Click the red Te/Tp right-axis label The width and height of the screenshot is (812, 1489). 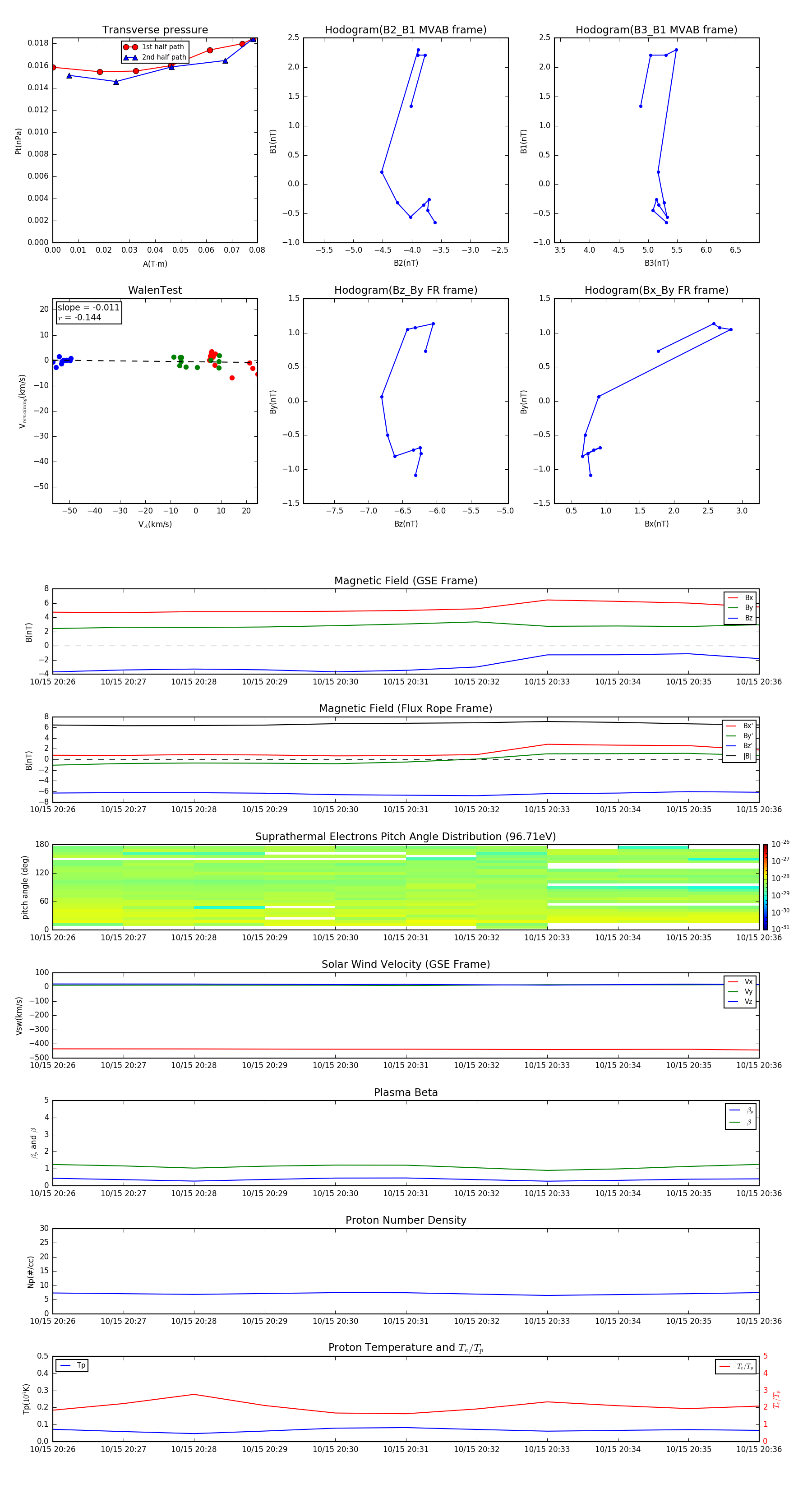[x=777, y=1399]
